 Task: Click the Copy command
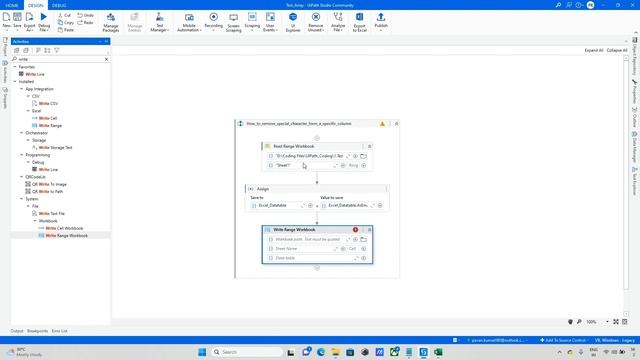66,22
